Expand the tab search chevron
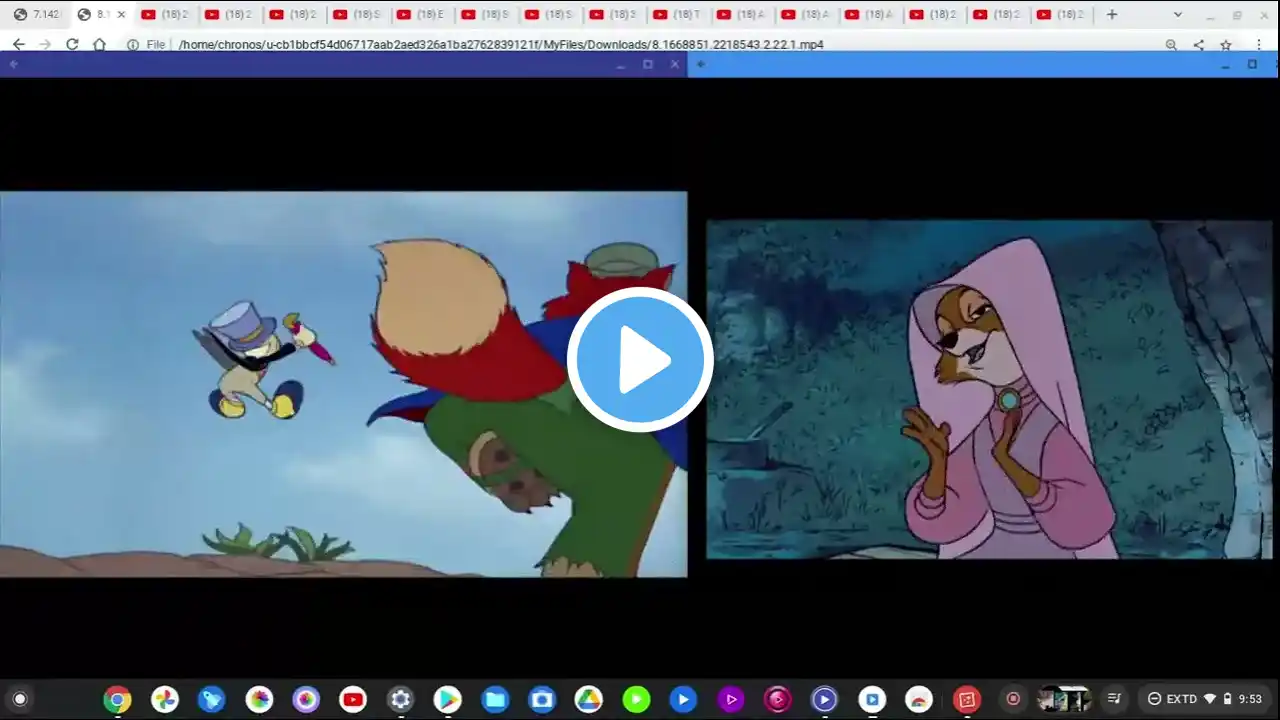The height and width of the screenshot is (720, 1280). point(1177,14)
